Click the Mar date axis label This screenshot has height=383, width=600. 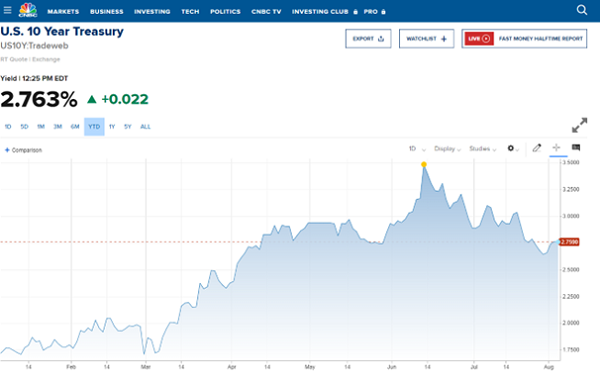pyautogui.click(x=145, y=367)
